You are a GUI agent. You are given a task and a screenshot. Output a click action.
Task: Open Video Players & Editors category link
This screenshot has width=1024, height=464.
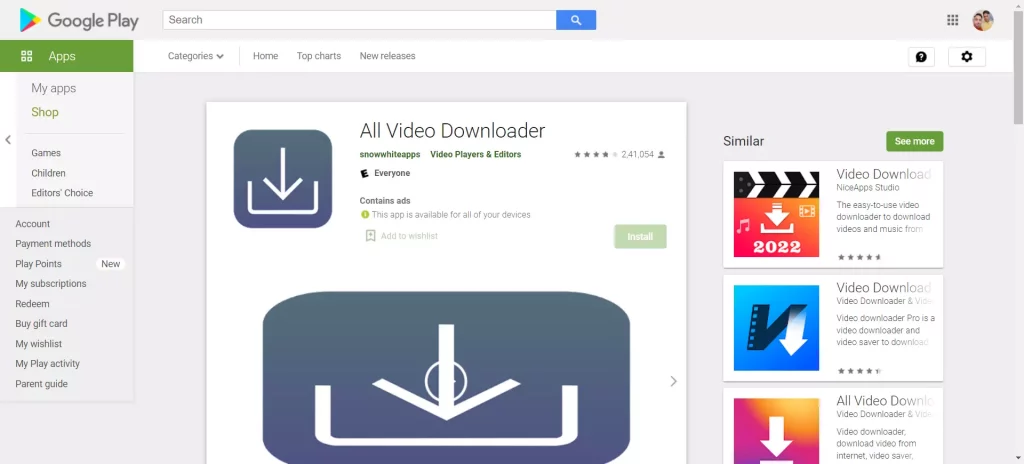pyautogui.click(x=475, y=155)
